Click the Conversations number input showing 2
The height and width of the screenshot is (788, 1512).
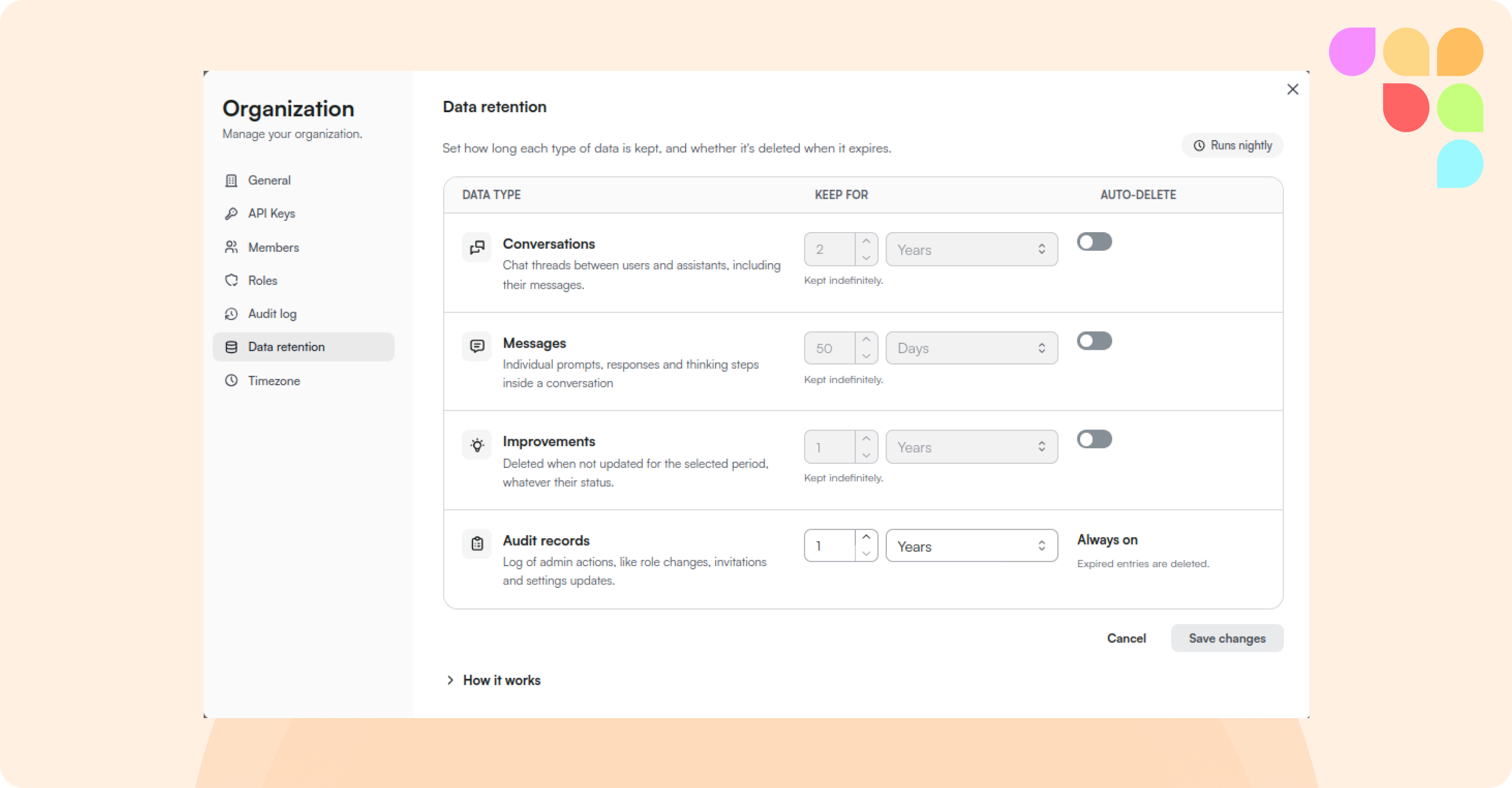click(x=830, y=249)
